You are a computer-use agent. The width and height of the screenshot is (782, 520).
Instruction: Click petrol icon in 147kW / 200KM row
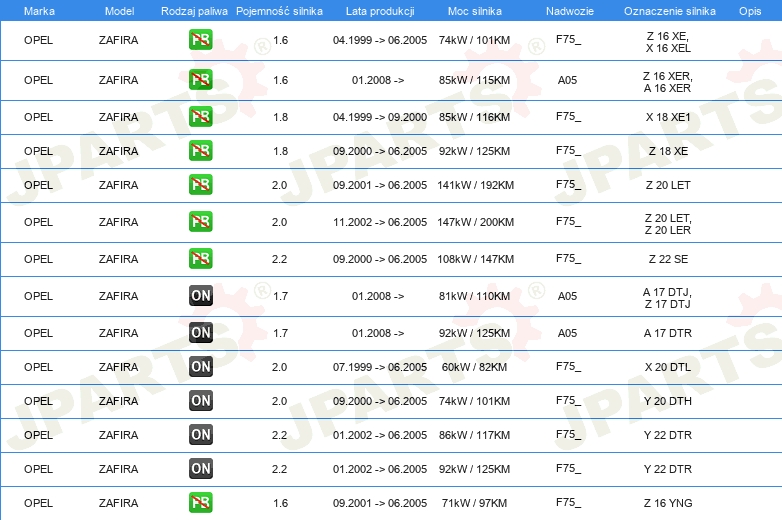click(200, 221)
